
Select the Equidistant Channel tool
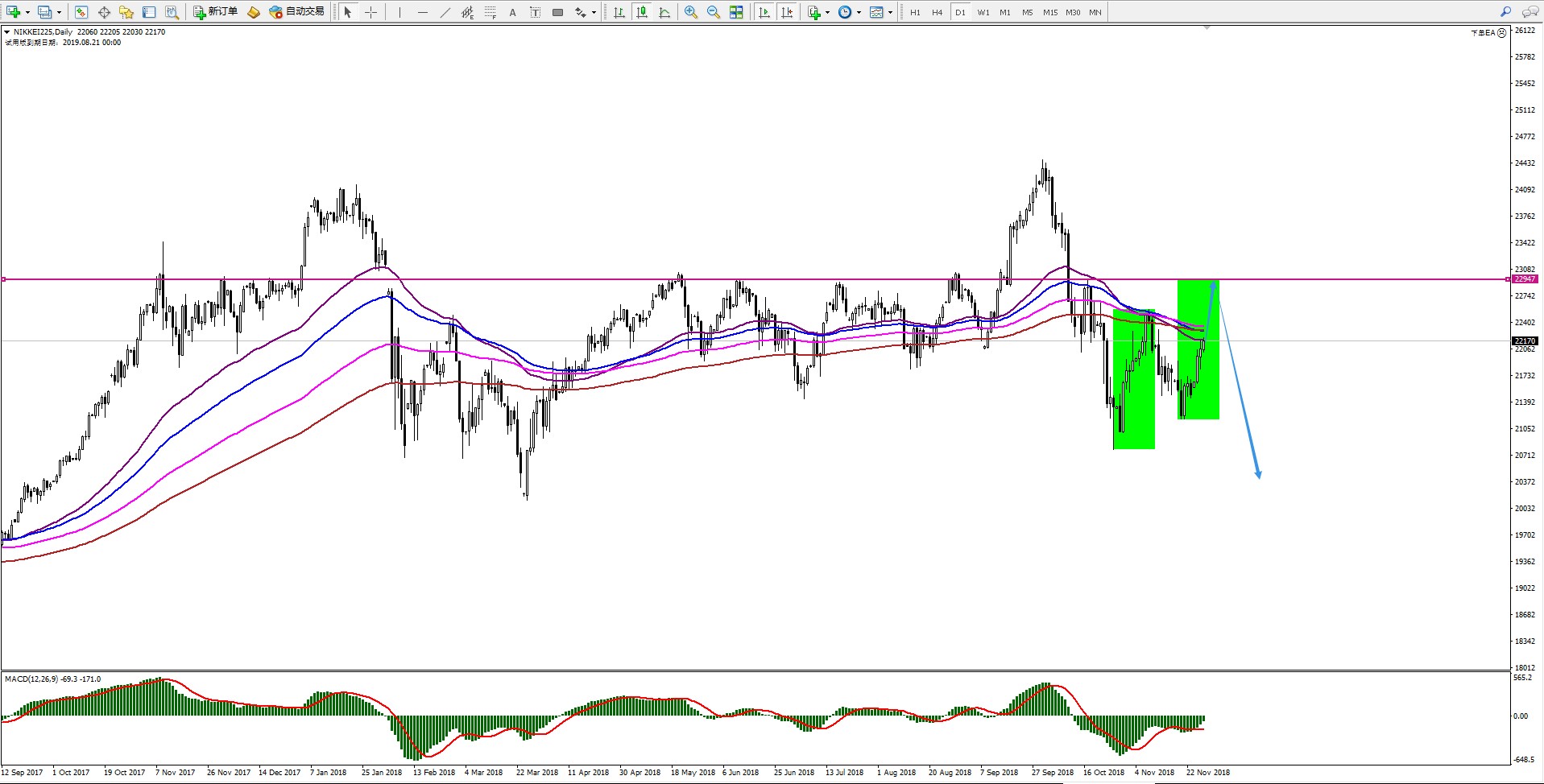pos(467,12)
